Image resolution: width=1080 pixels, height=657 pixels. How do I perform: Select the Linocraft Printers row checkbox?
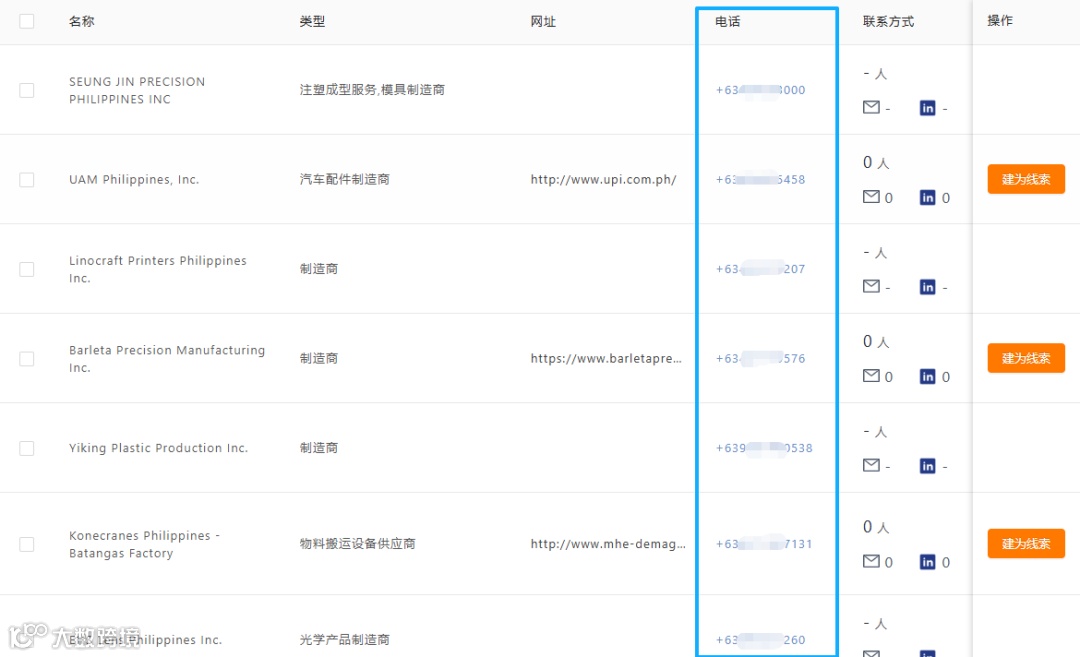pyautogui.click(x=27, y=269)
